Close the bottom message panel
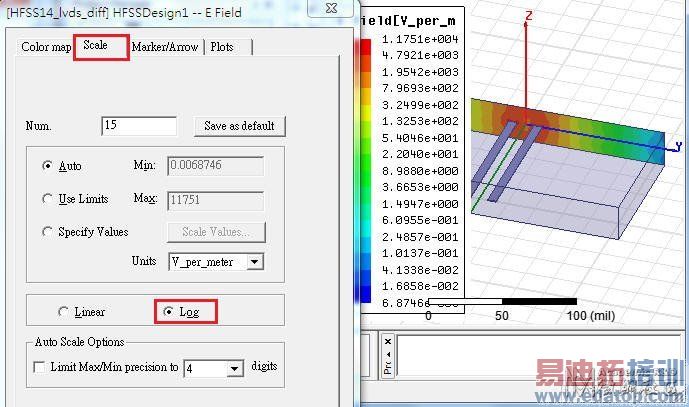The image size is (689, 407). (388, 341)
